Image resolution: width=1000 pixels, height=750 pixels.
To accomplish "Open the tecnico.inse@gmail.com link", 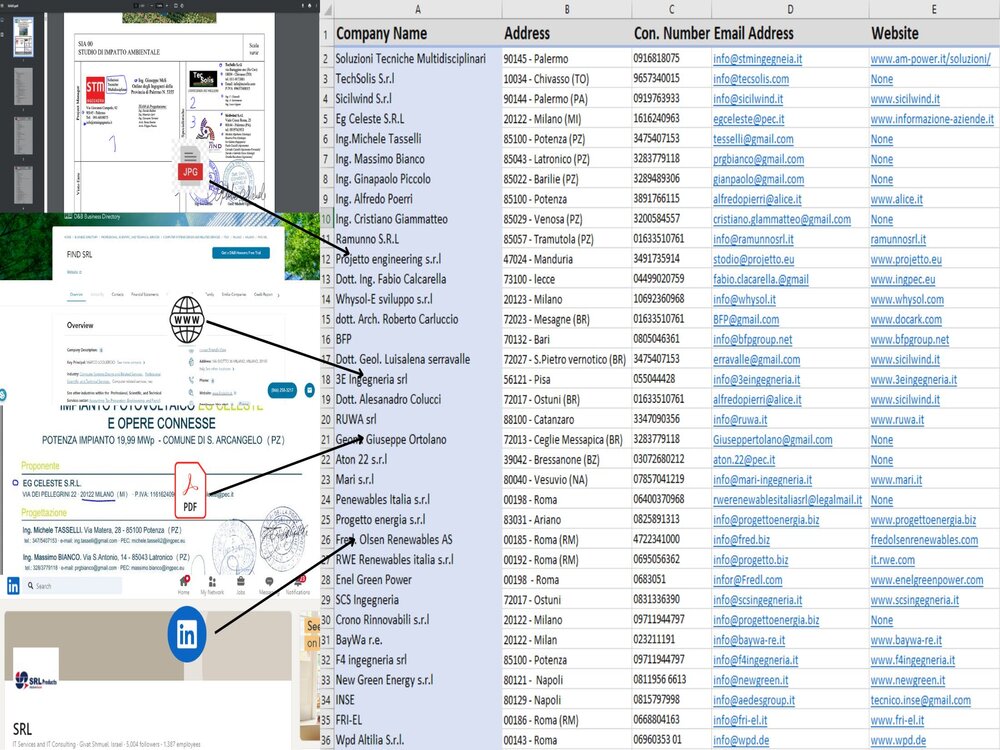I will click(920, 700).
